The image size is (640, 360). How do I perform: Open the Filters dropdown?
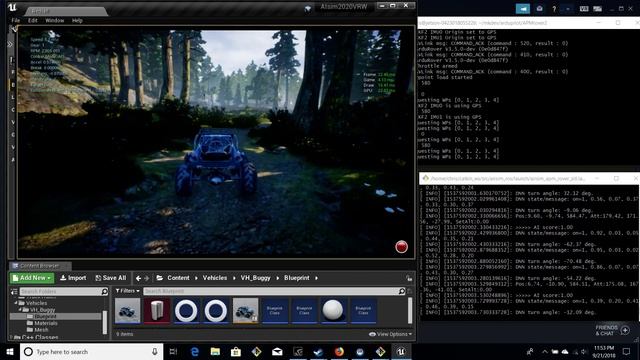point(127,291)
